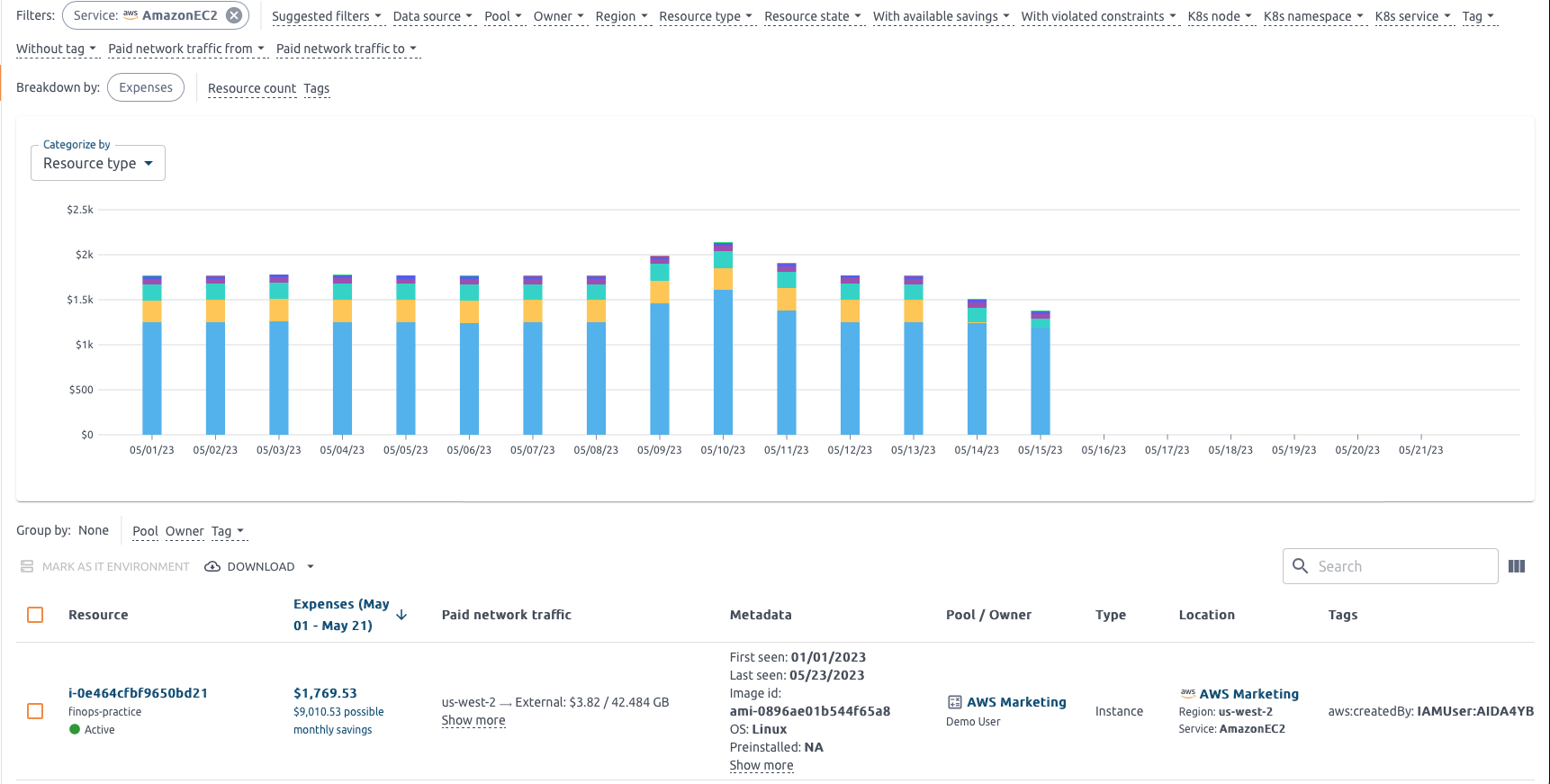This screenshot has height=784, width=1550.
Task: Remove the AmazonEC2 service filter
Action: point(234,15)
